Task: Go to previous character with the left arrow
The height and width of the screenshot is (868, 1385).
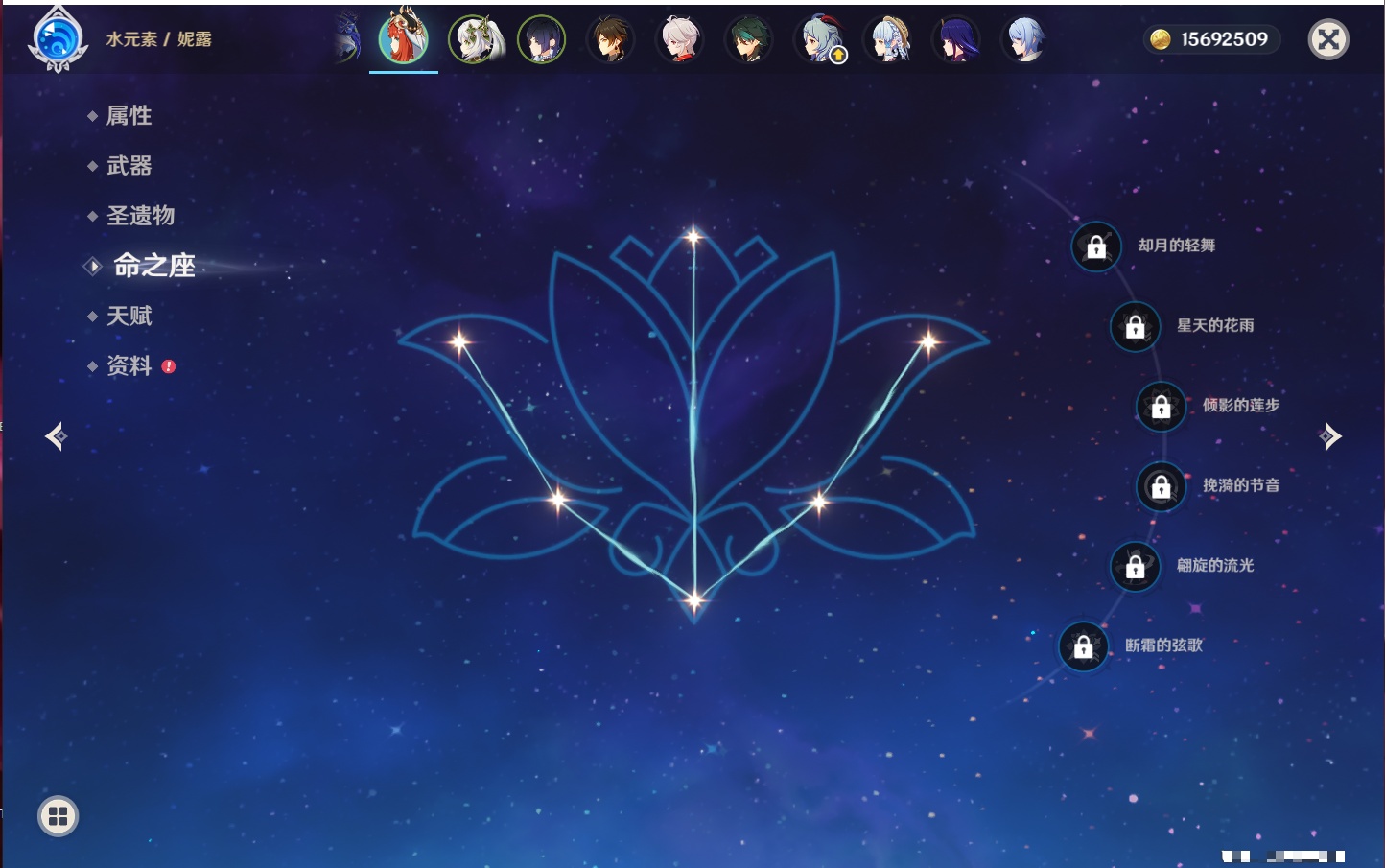Action: [56, 436]
